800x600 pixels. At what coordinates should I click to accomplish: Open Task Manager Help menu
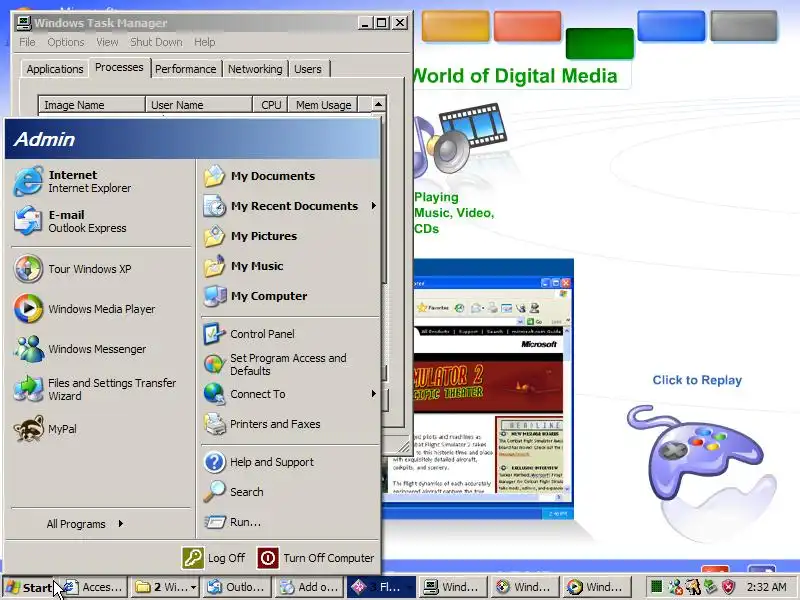pyautogui.click(x=205, y=42)
